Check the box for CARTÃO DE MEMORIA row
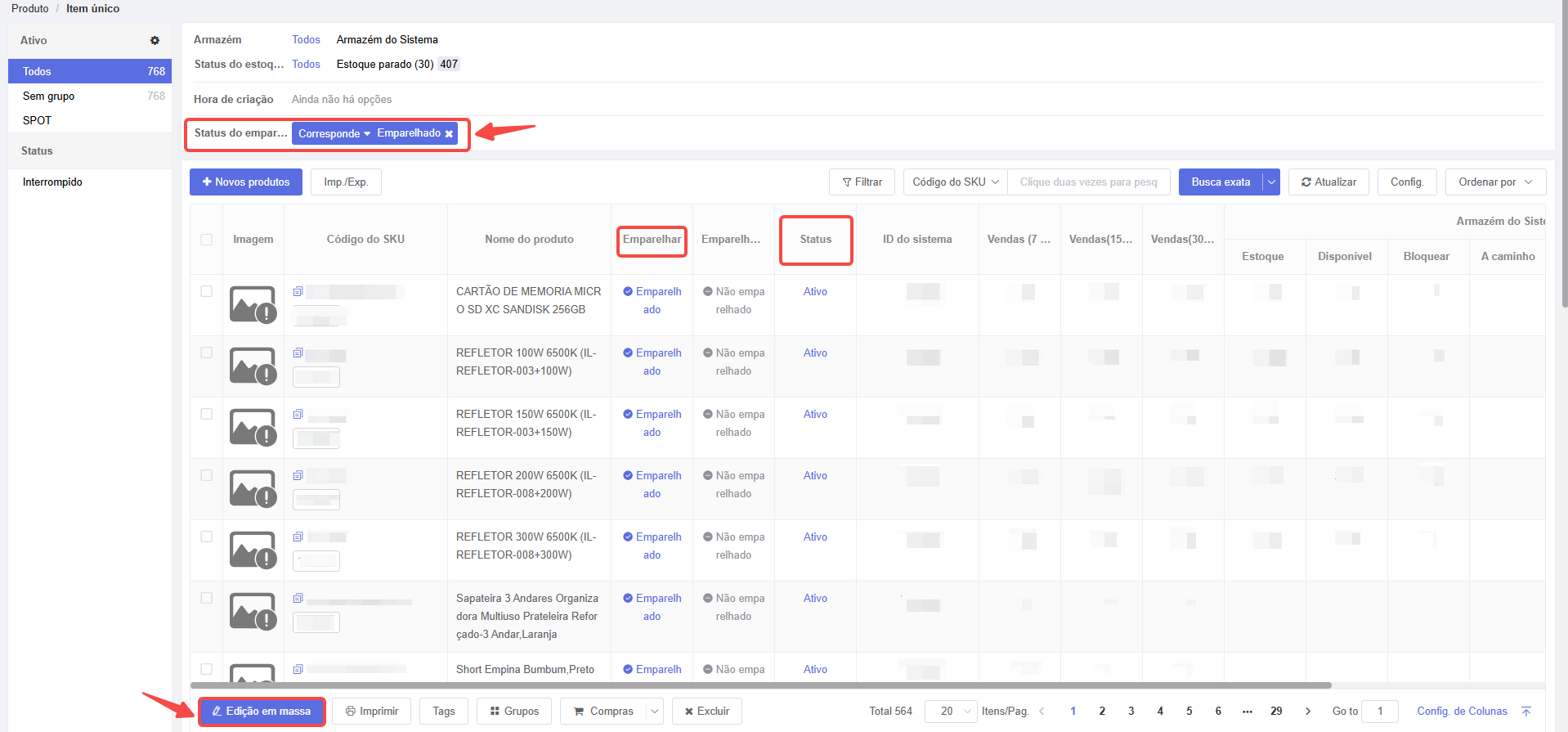 [206, 291]
